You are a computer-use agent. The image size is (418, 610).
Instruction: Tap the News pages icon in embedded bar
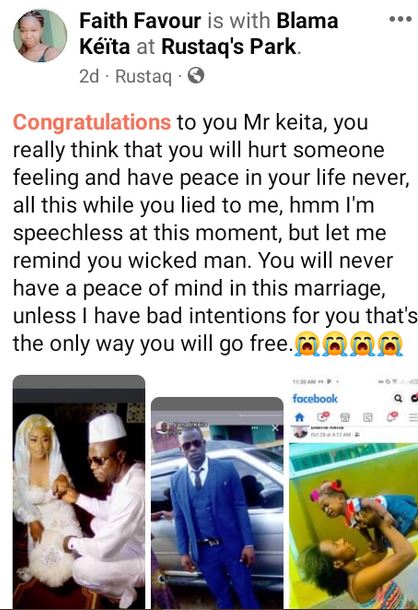pos(368,417)
